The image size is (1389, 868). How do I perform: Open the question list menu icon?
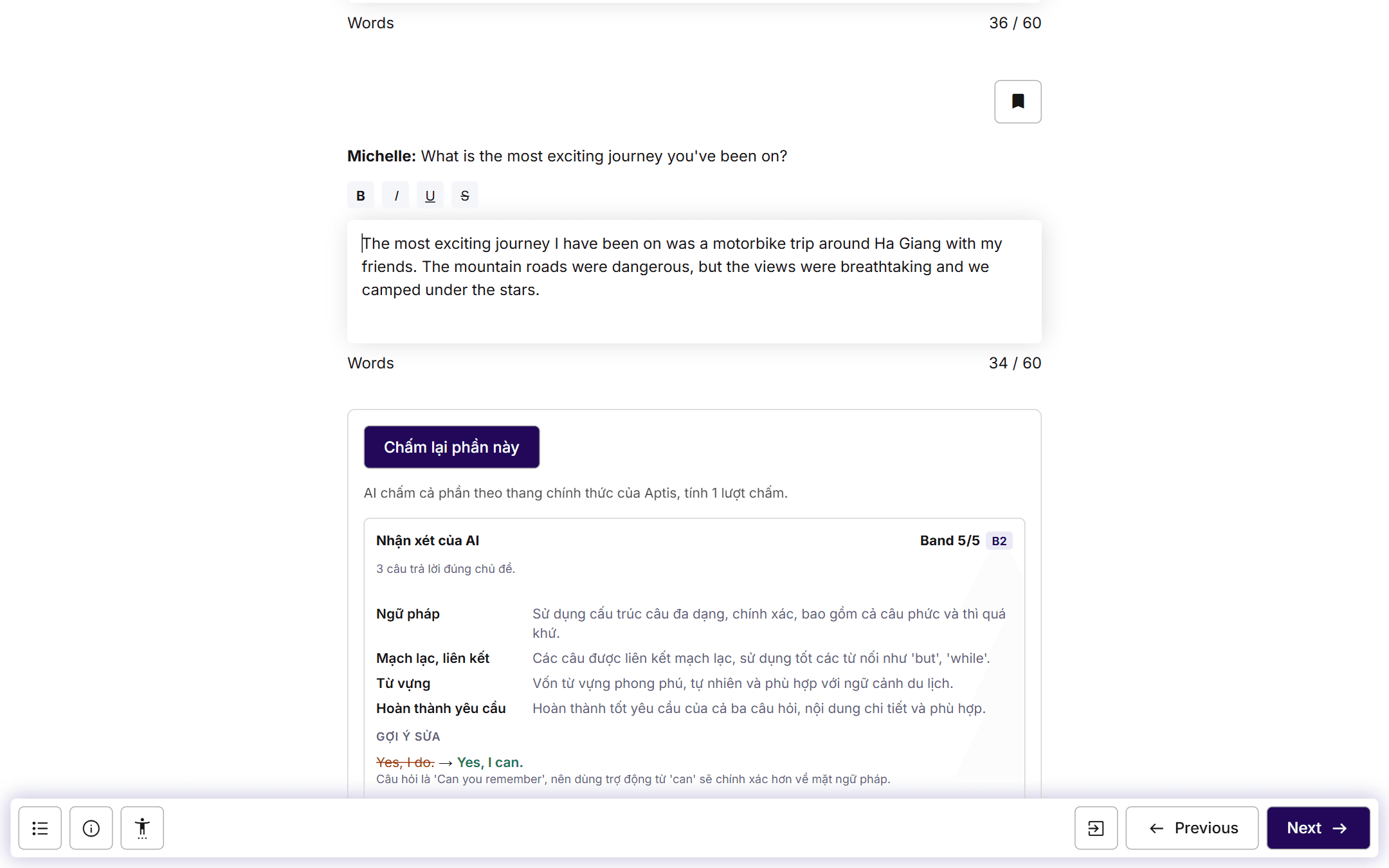coord(40,828)
